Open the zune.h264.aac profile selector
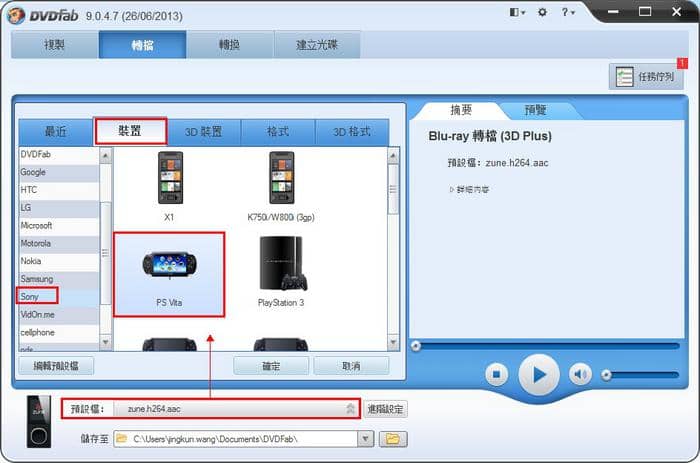Screen dimensions: 700x463 pyautogui.click(x=236, y=409)
